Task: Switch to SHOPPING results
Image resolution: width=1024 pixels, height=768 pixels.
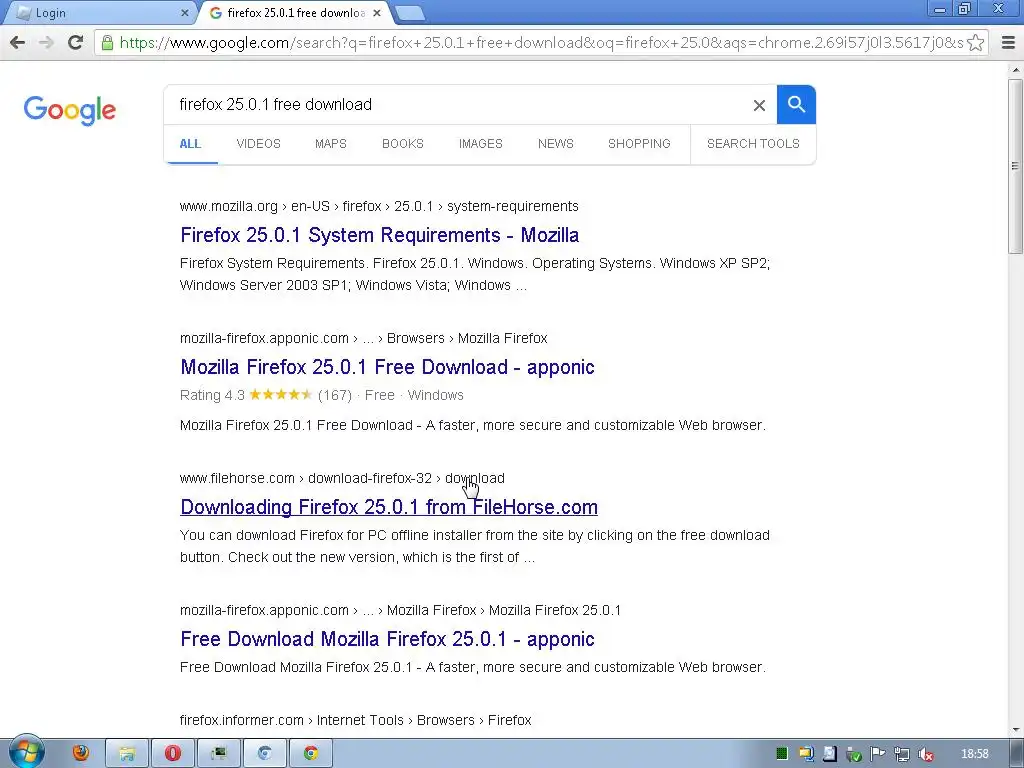Action: (639, 144)
